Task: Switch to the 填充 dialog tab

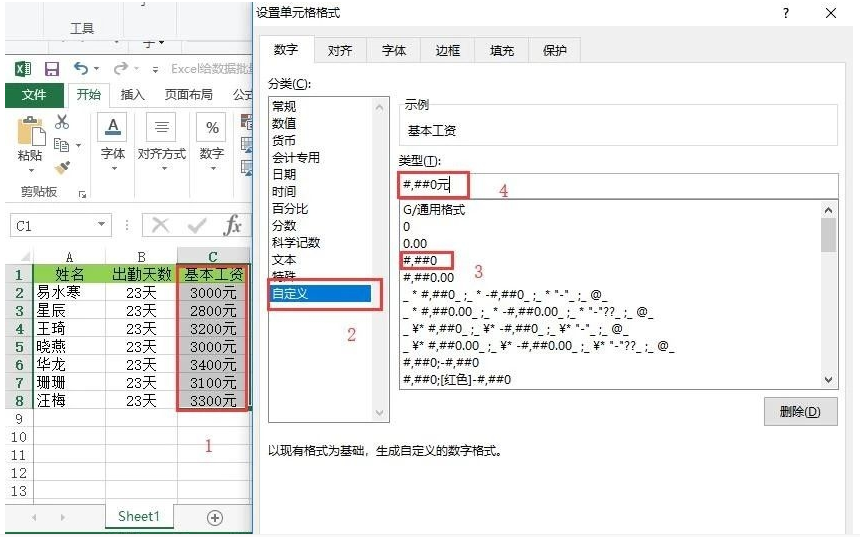Action: click(502, 50)
